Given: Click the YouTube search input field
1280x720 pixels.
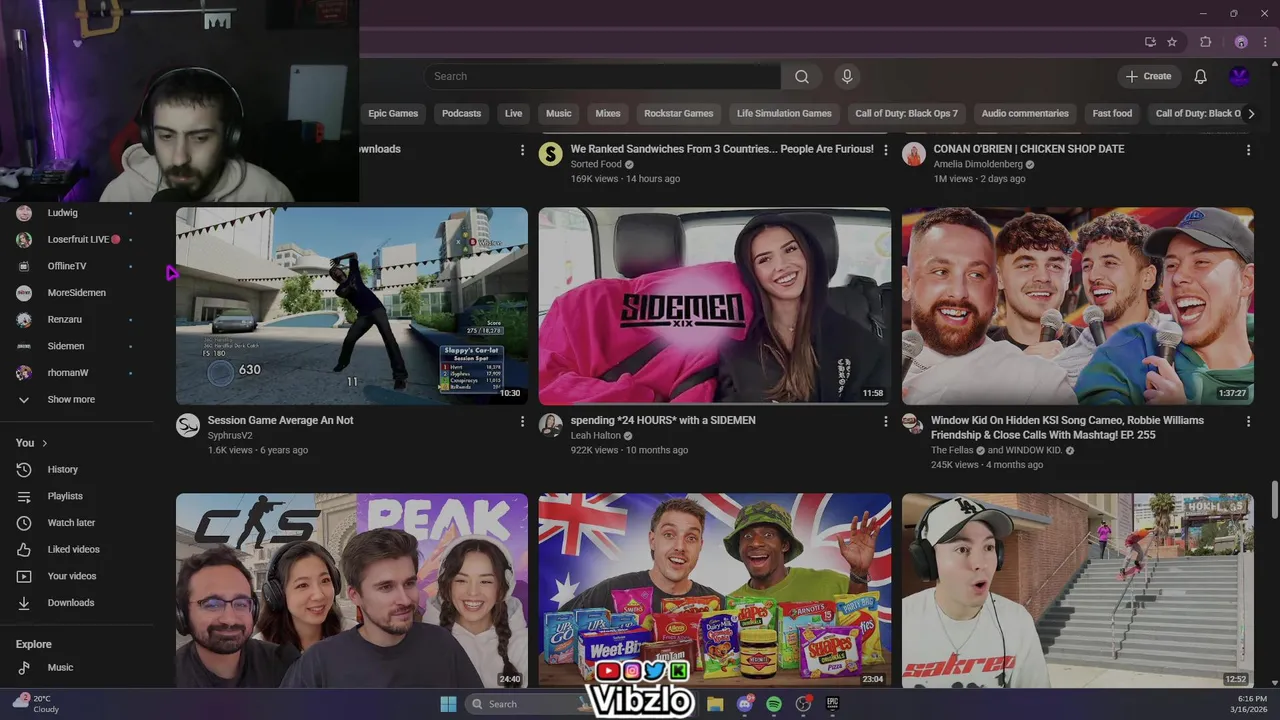Looking at the screenshot, I should pos(602,77).
